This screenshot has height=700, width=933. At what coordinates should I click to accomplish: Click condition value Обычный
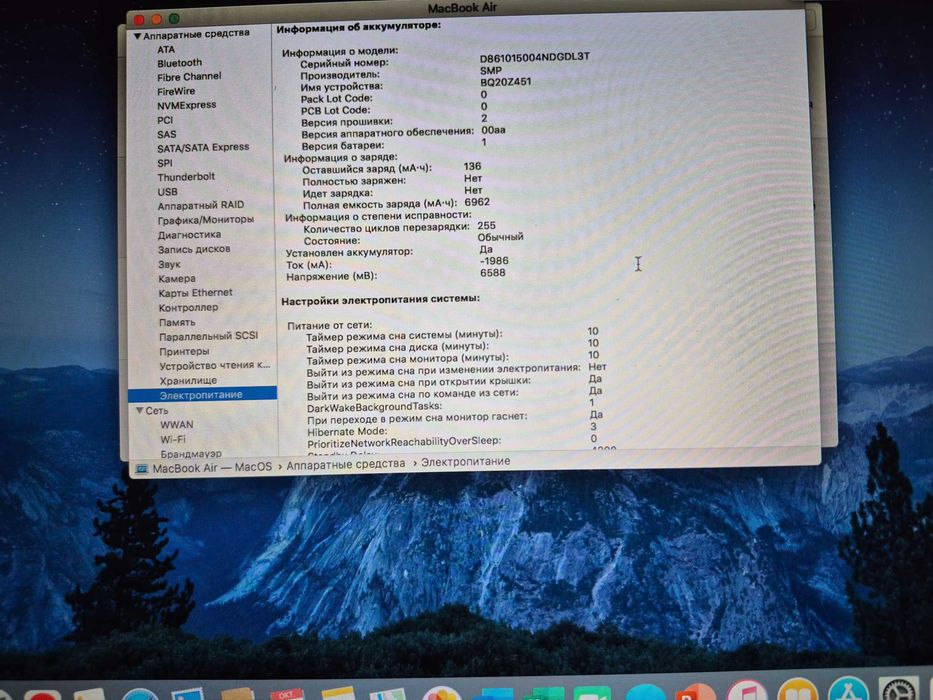pos(500,236)
